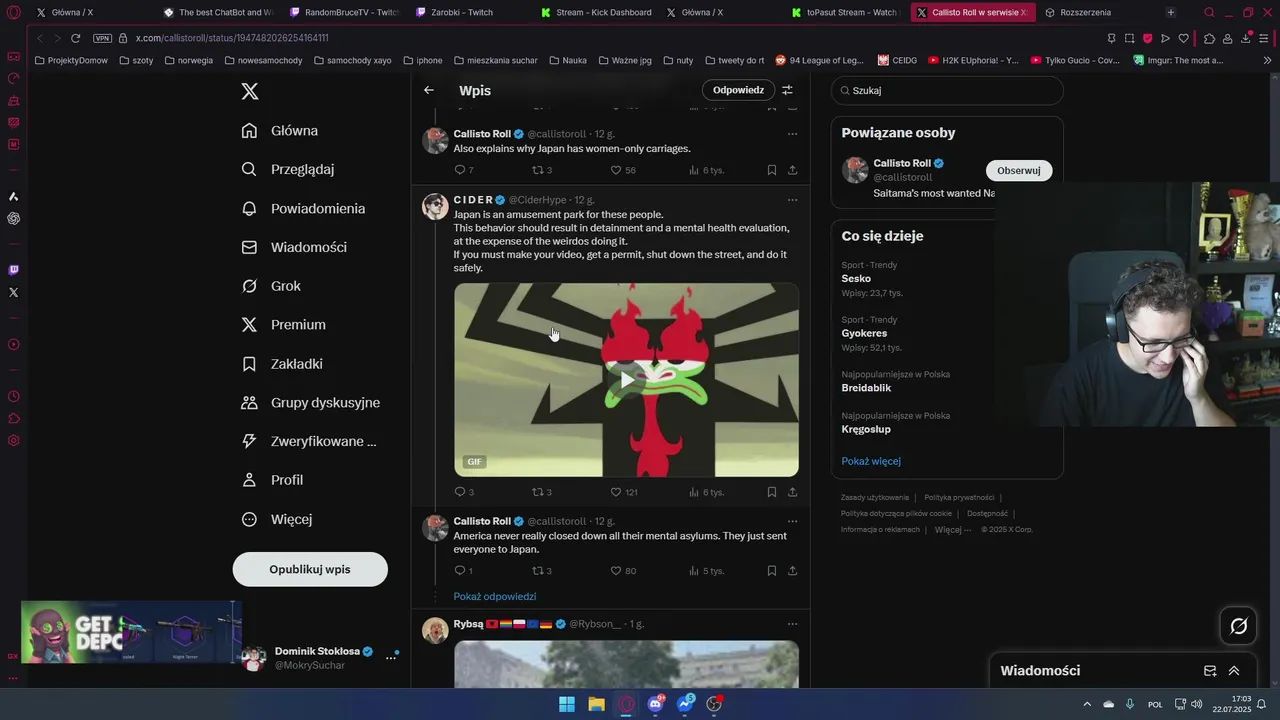Open File Explorer from taskbar
This screenshot has width=1280, height=720.
[x=596, y=704]
